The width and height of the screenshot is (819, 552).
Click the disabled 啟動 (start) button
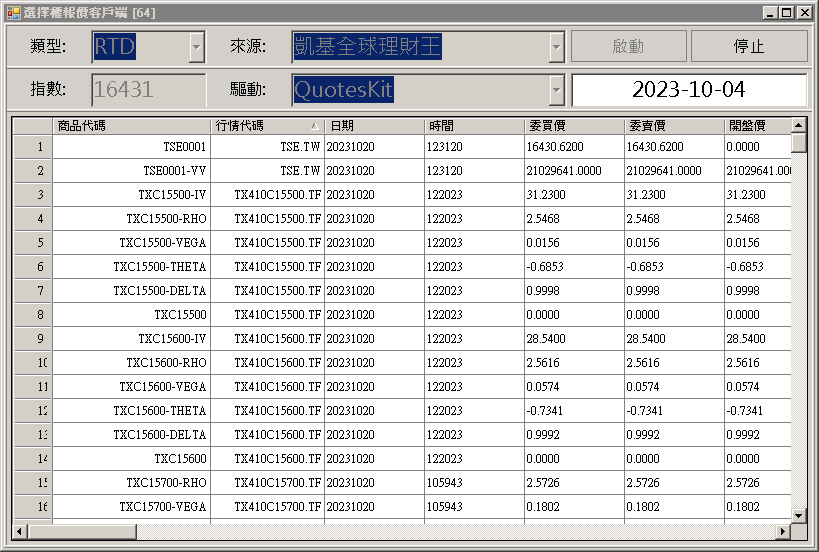click(628, 46)
